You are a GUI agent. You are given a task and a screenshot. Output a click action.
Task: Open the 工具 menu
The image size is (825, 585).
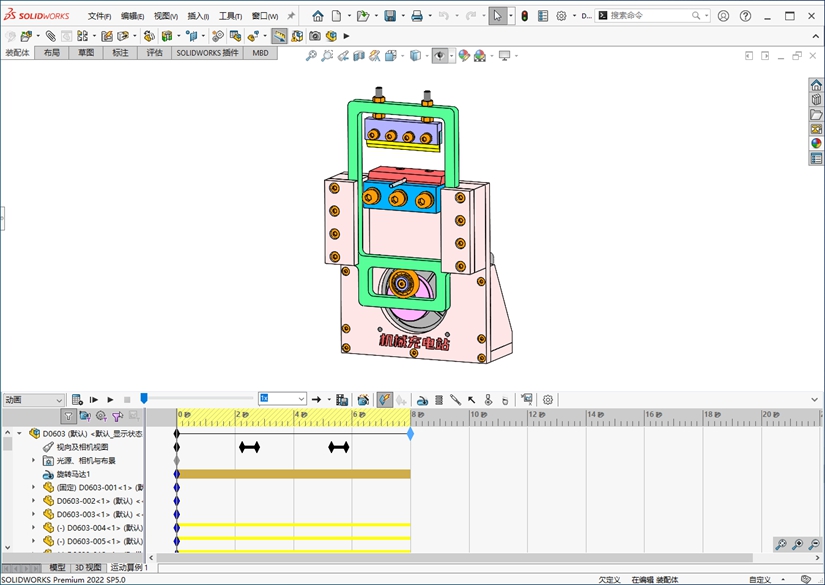click(x=230, y=16)
